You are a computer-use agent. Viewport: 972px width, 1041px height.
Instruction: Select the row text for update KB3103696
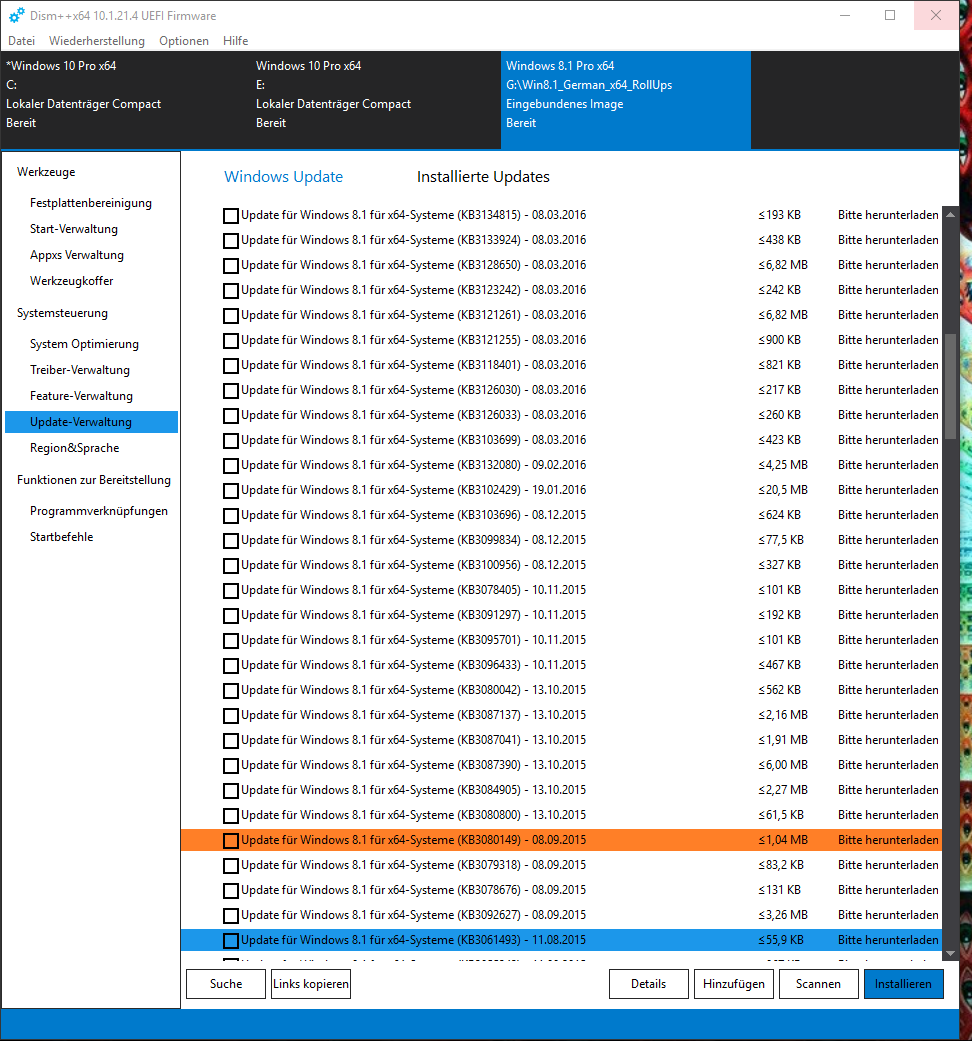click(x=414, y=515)
